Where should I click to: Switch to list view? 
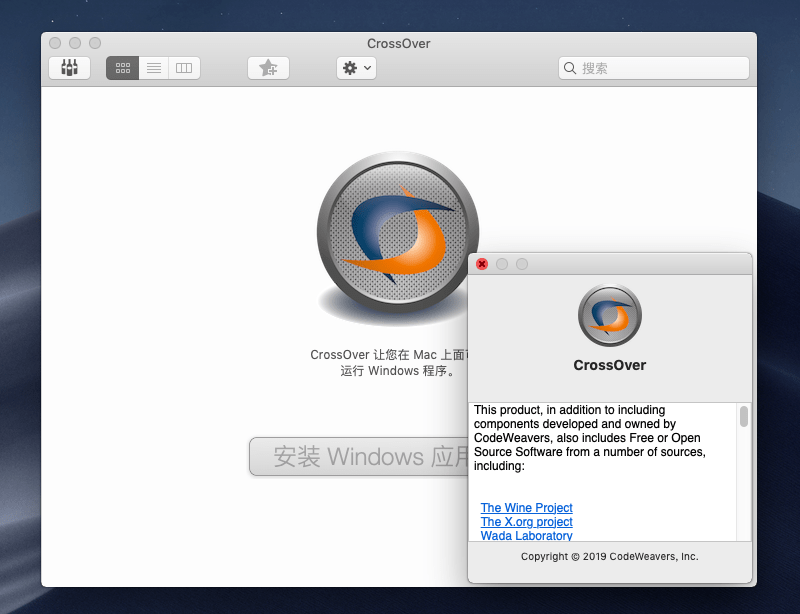pyautogui.click(x=154, y=68)
